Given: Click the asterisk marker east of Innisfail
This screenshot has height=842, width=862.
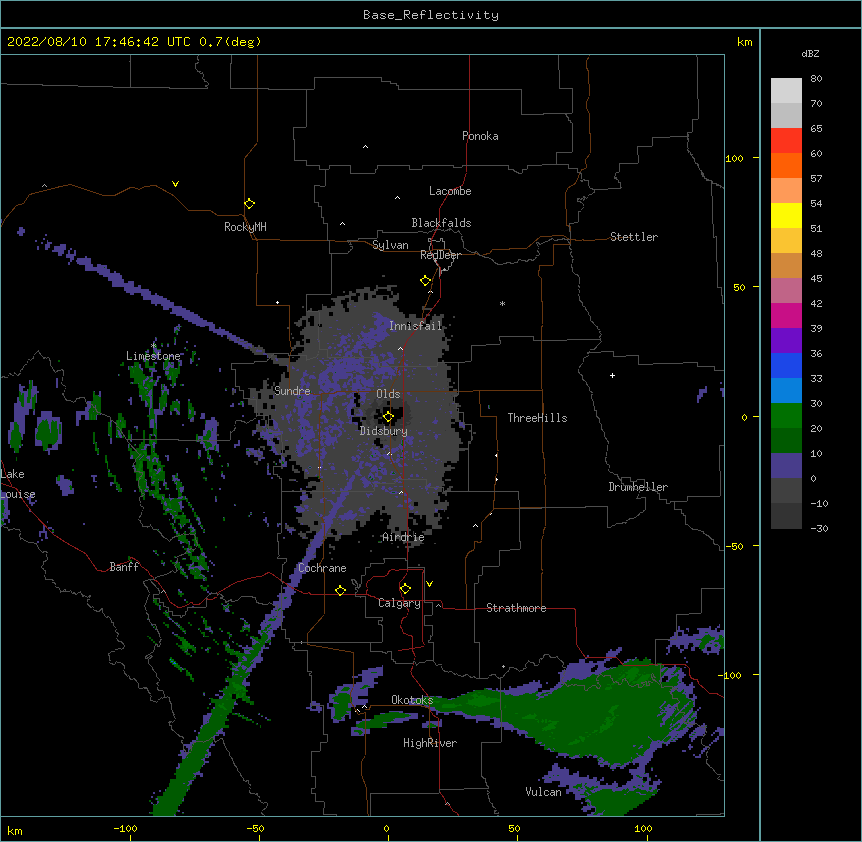Looking at the screenshot, I should click(502, 303).
